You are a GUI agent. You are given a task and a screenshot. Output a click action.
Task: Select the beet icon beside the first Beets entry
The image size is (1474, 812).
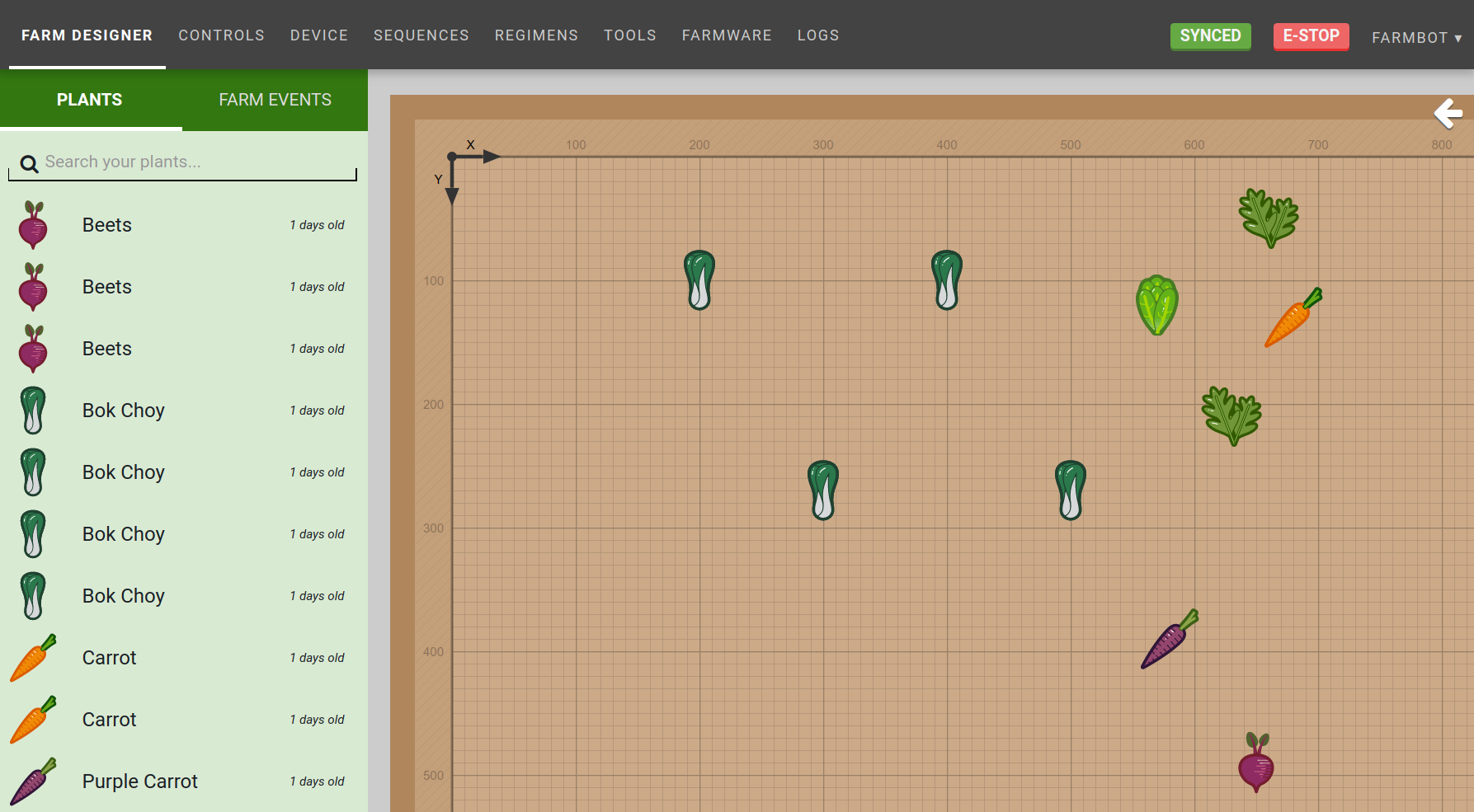[x=33, y=224]
